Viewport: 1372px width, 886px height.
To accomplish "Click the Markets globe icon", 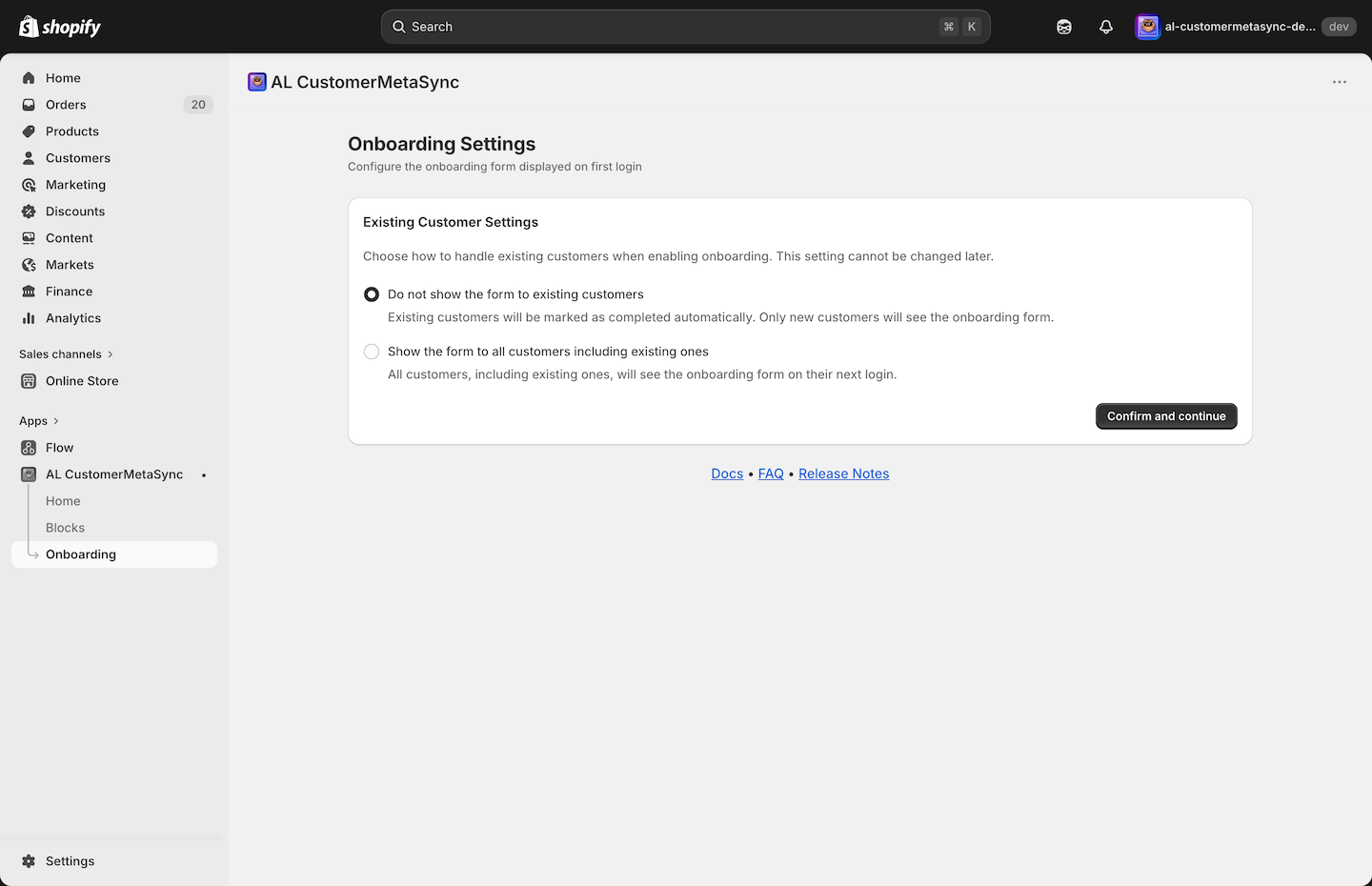I will coord(29,265).
